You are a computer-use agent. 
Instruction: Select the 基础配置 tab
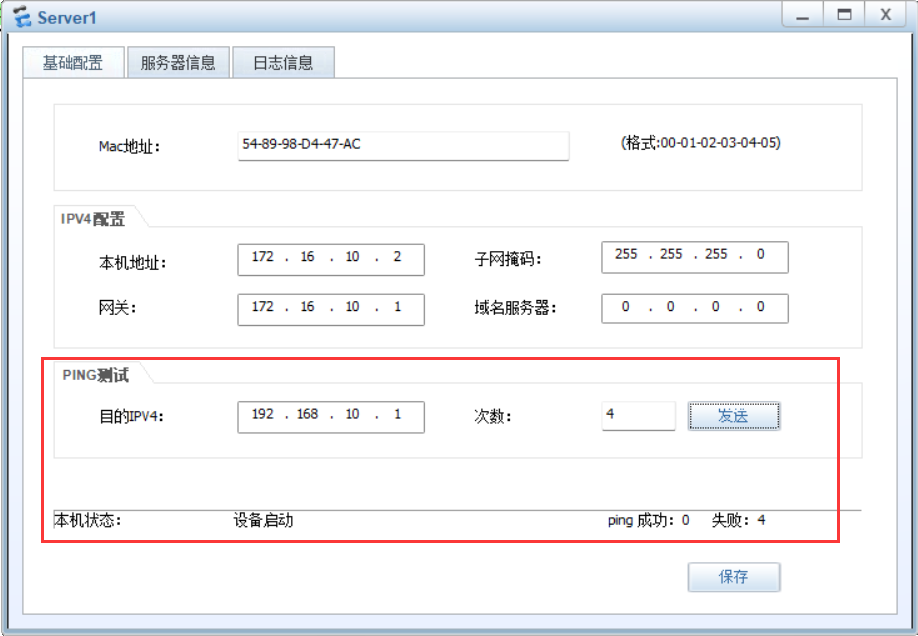click(72, 62)
